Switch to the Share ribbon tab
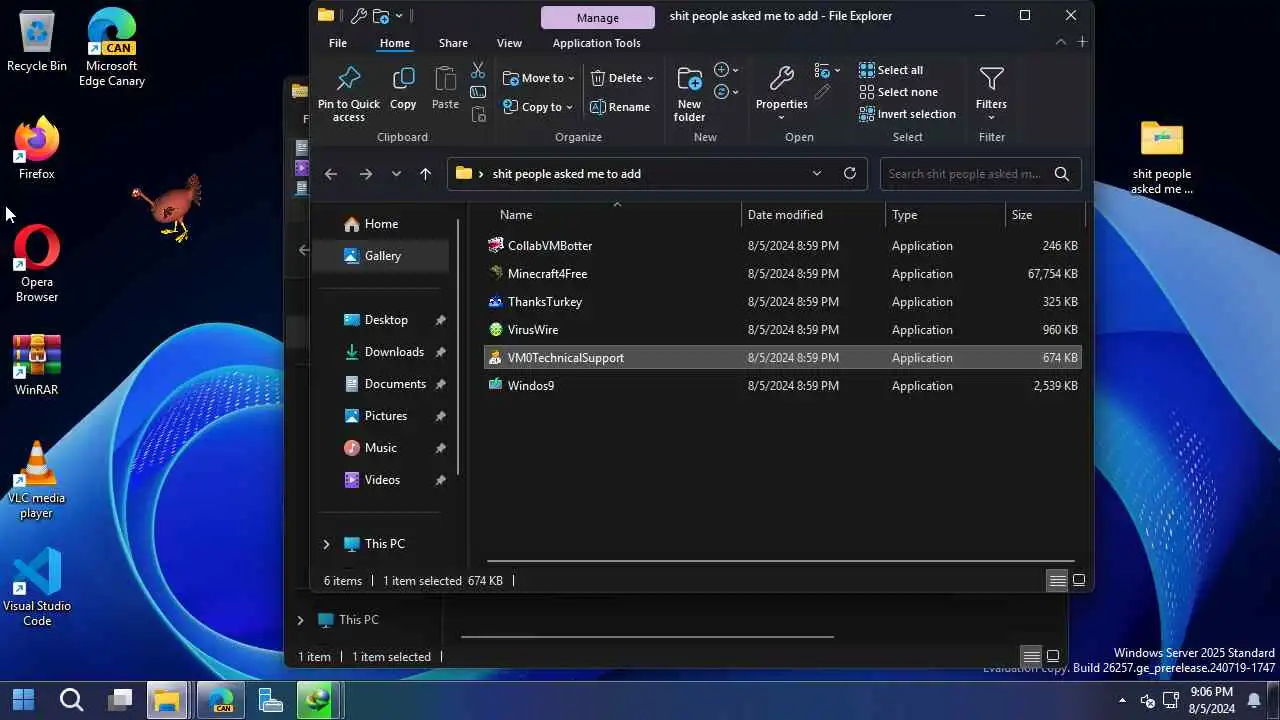Viewport: 1280px width, 720px height. [453, 43]
